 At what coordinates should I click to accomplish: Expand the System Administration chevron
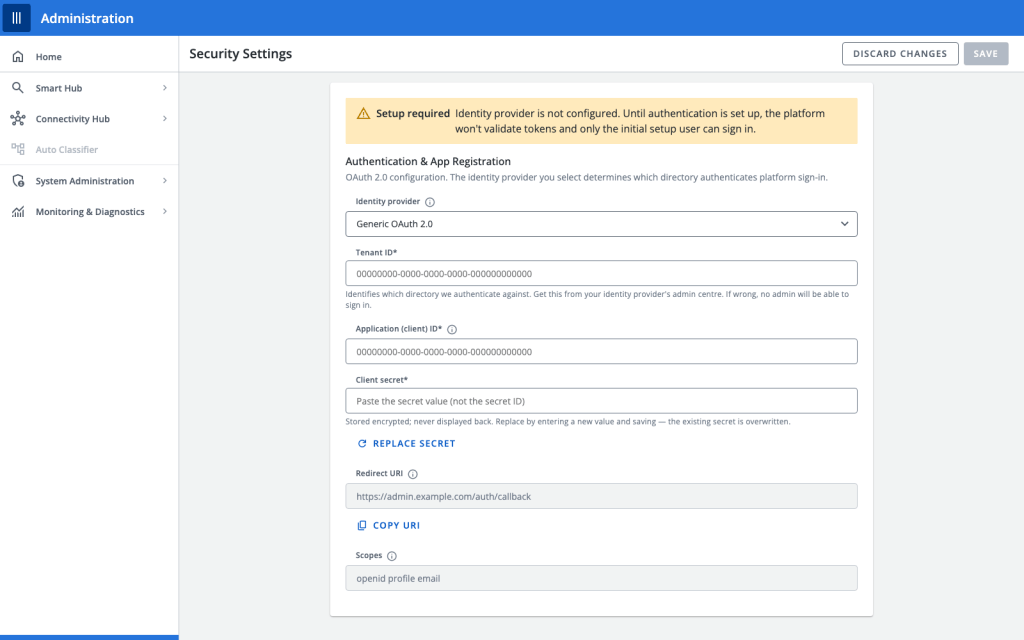tap(165, 181)
